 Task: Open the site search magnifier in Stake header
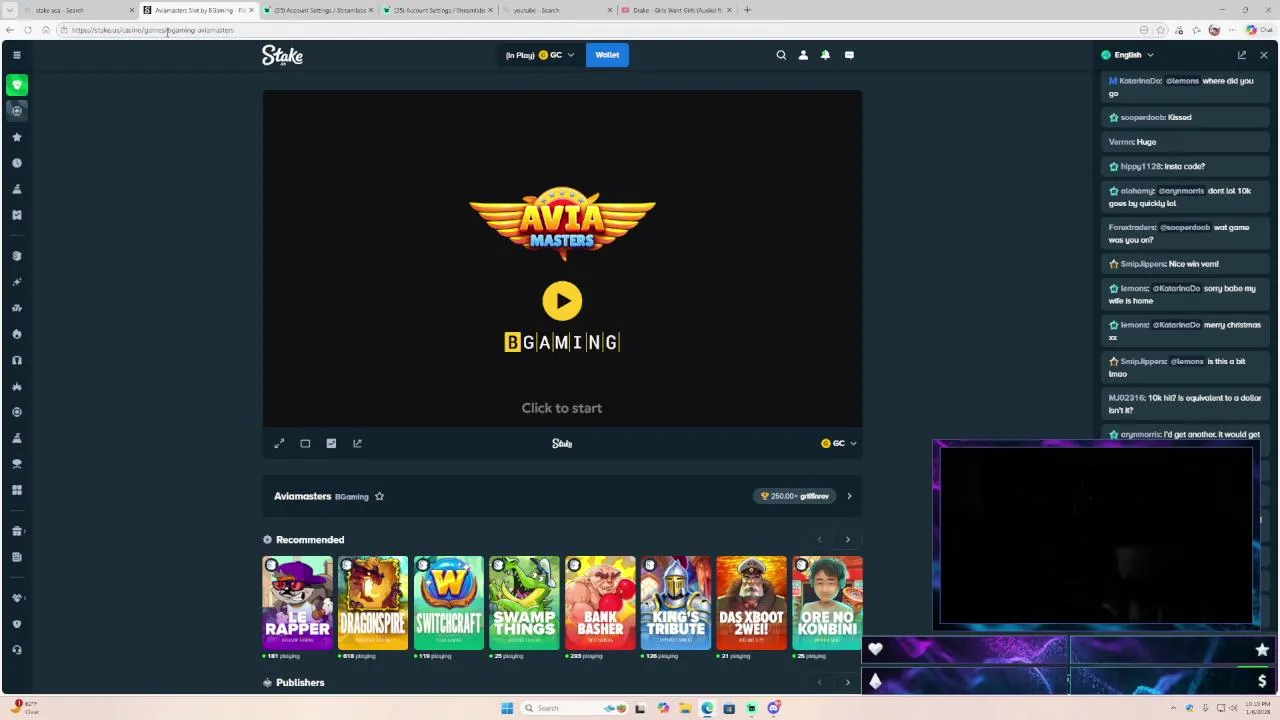pyautogui.click(x=781, y=55)
